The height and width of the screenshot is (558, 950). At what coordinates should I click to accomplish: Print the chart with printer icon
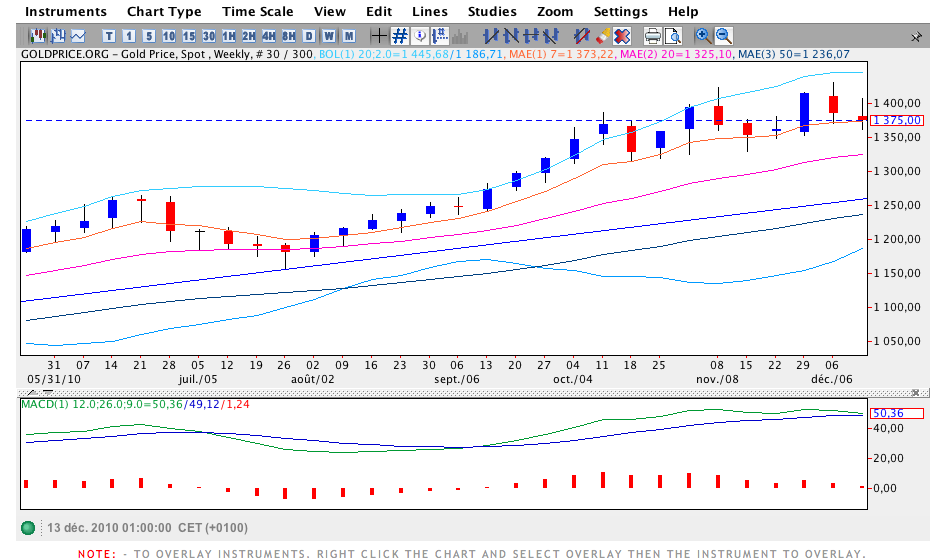click(653, 36)
